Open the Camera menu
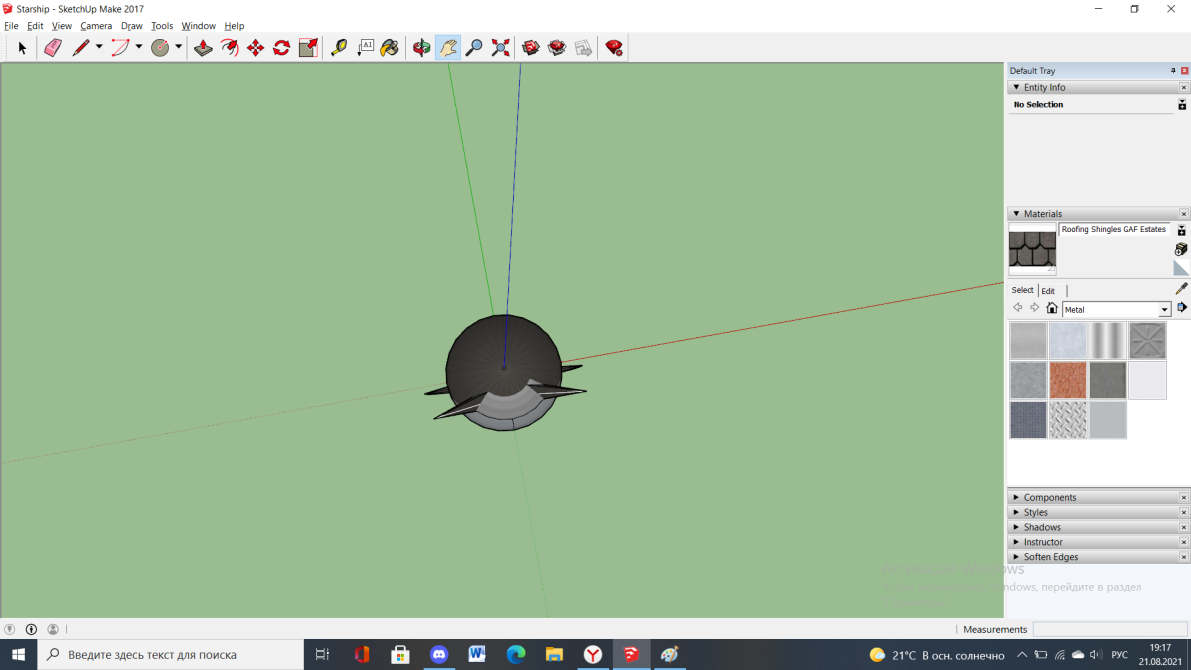The image size is (1191, 670). [96, 26]
